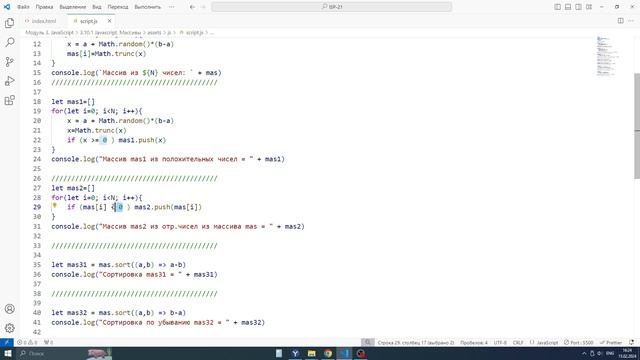Viewport: 640px width, 360px height.
Task: Click the split editor right icon
Action: coord(620,21)
